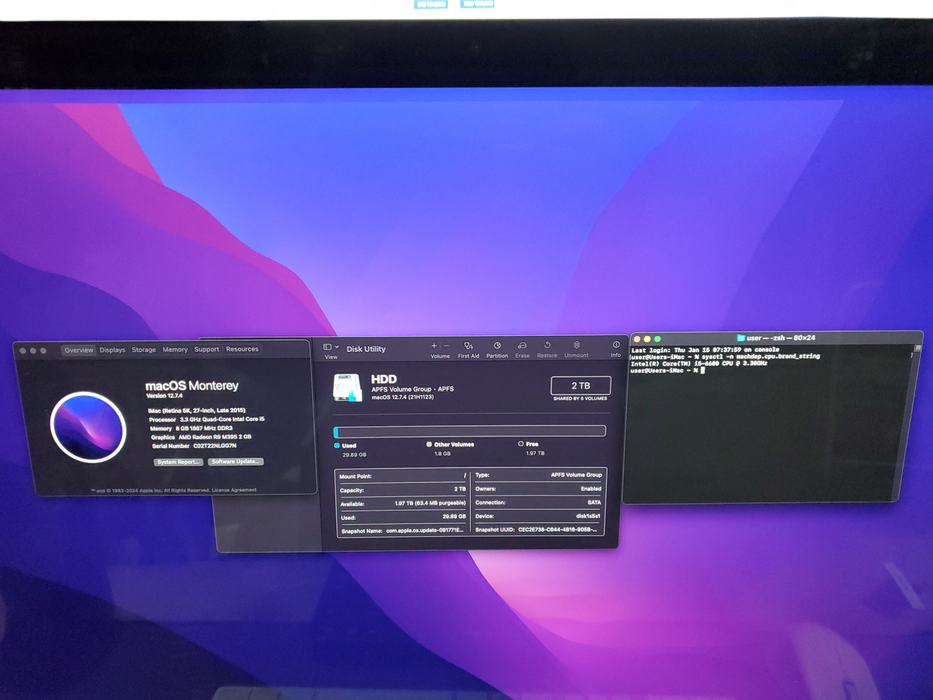Click the iMac Retina 5K model line
Image resolution: width=933 pixels, height=700 pixels.
point(196,410)
